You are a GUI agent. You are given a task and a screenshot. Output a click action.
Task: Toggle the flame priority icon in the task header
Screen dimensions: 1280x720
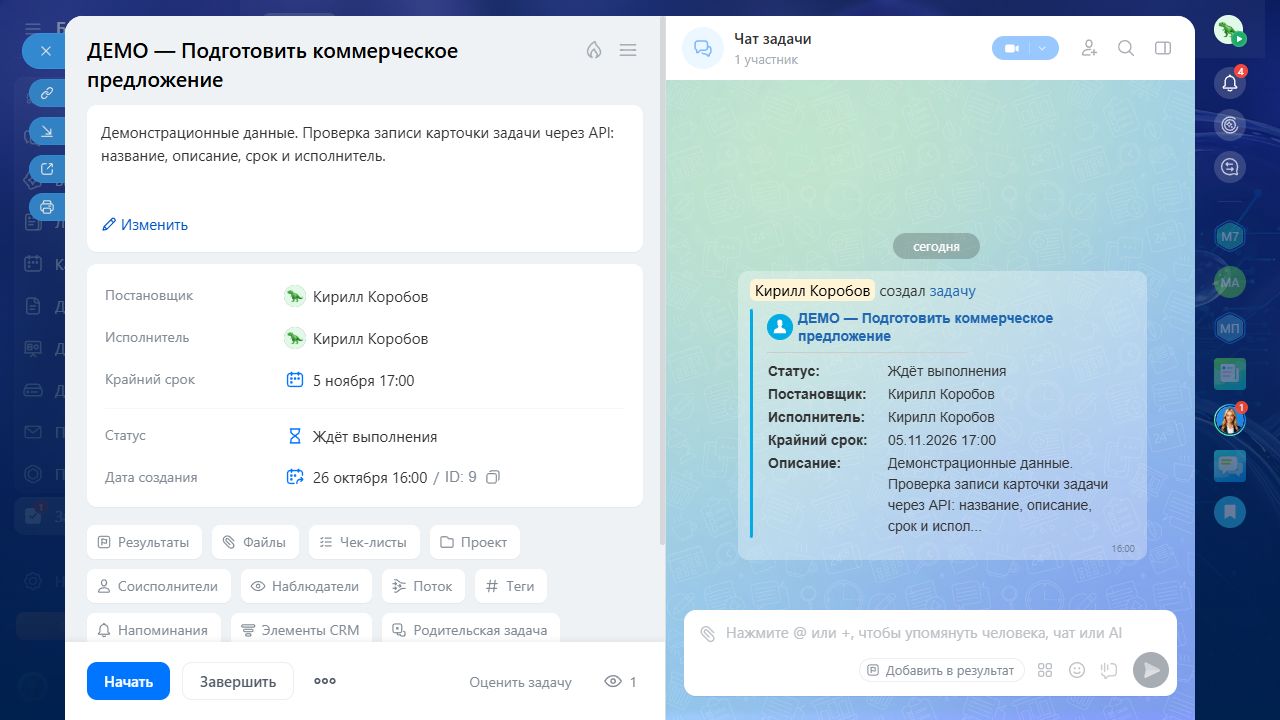point(594,50)
